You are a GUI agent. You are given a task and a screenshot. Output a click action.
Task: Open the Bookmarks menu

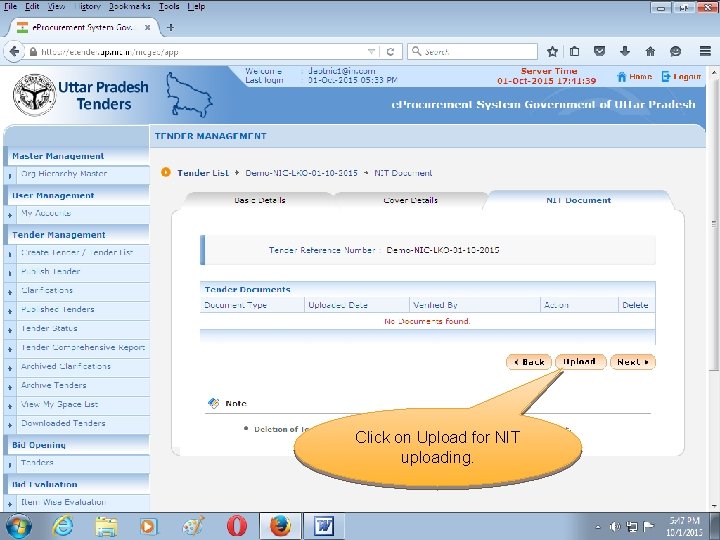click(x=129, y=6)
